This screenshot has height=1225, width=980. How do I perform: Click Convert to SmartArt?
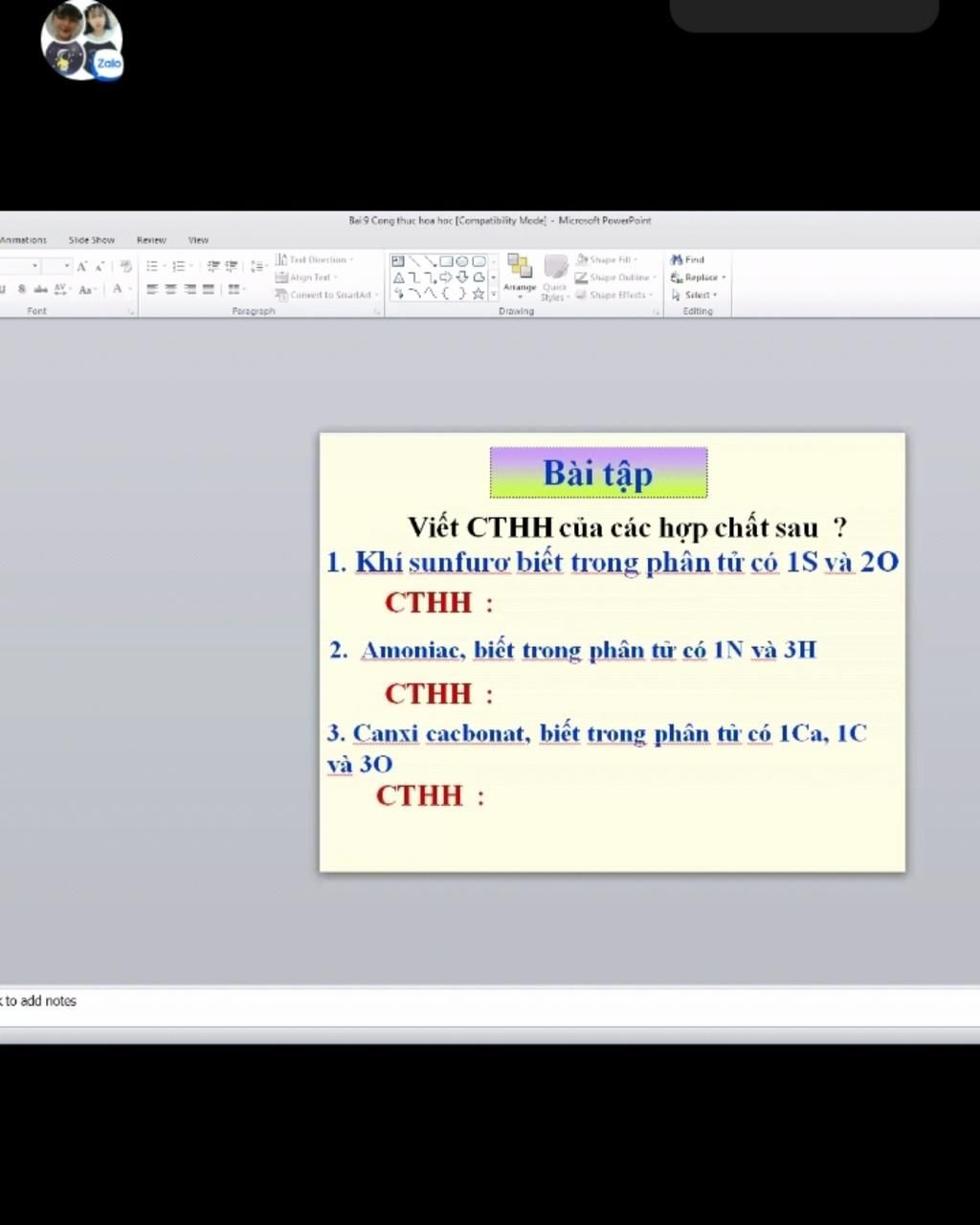click(x=326, y=295)
